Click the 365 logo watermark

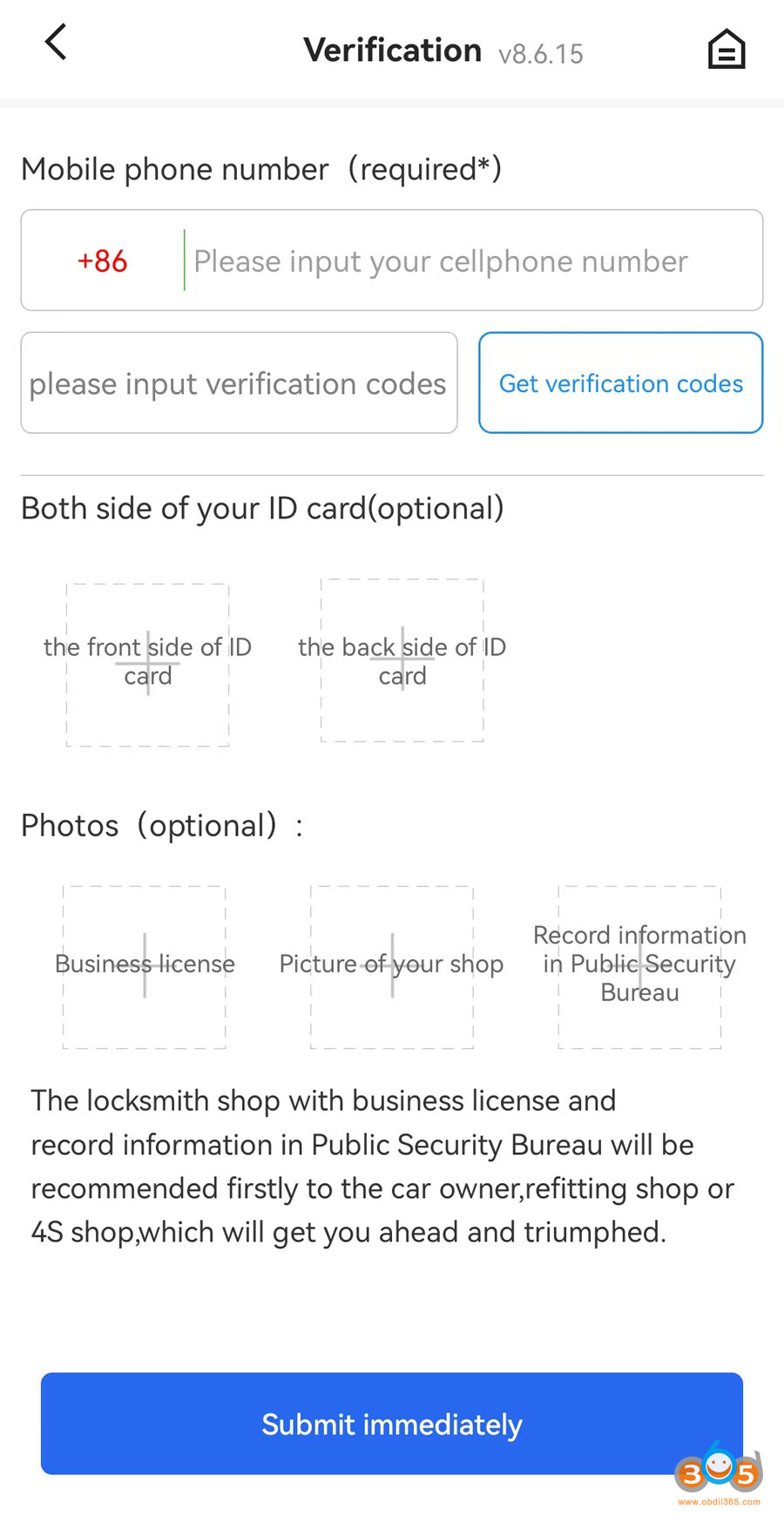pyautogui.click(x=718, y=1469)
